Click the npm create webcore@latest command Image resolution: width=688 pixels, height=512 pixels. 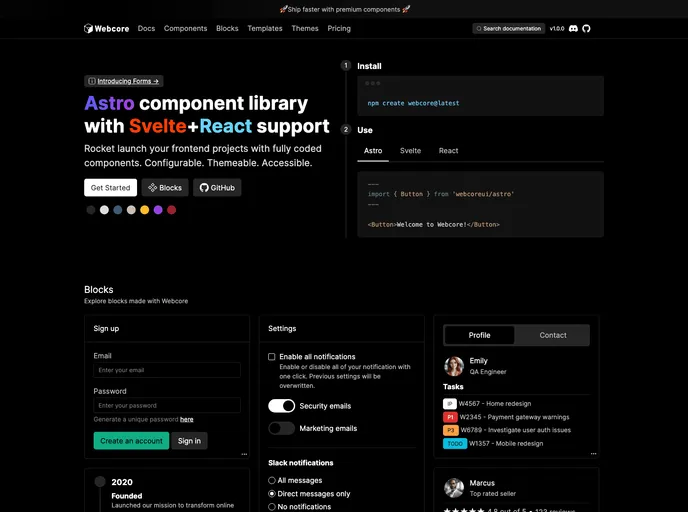(413, 104)
